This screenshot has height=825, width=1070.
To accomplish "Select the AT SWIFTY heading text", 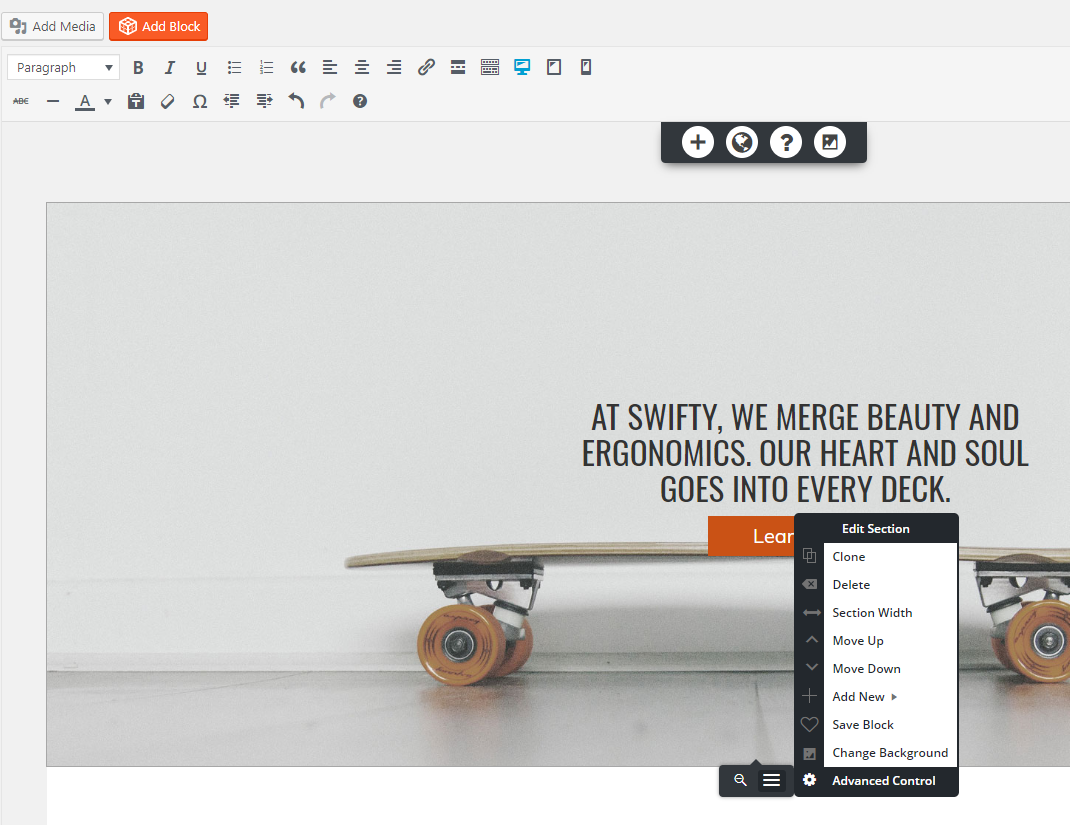I will 805,453.
